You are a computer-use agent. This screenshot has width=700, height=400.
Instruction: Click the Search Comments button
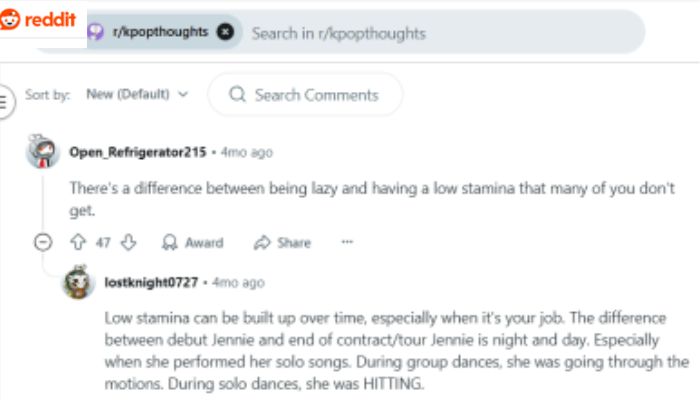point(305,95)
